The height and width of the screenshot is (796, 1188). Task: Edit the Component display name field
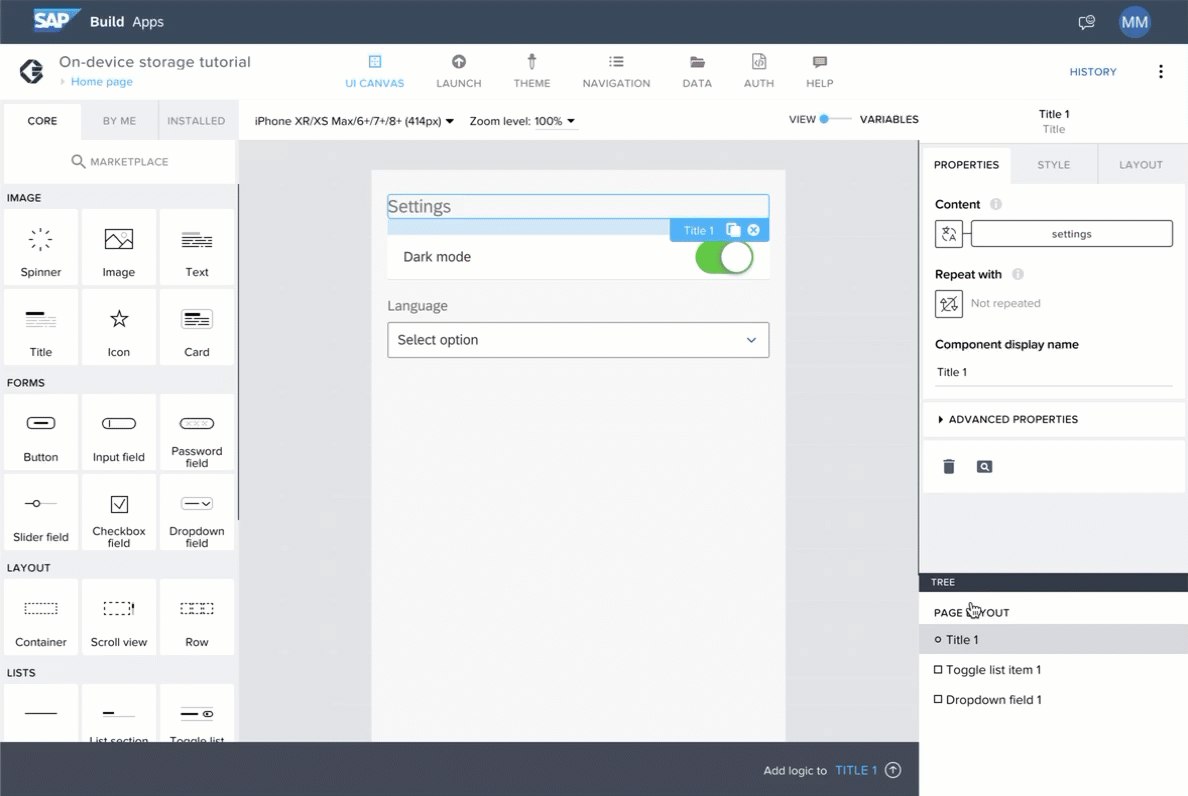[x=1054, y=373]
